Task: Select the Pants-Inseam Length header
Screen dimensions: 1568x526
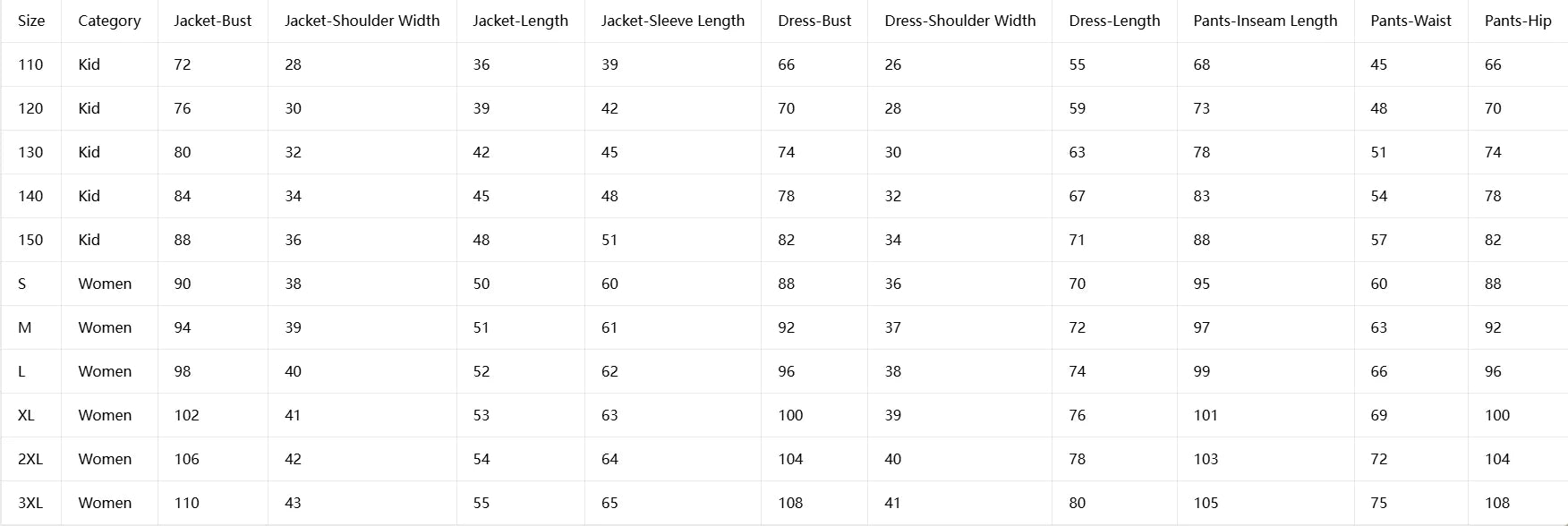Action: (1265, 21)
